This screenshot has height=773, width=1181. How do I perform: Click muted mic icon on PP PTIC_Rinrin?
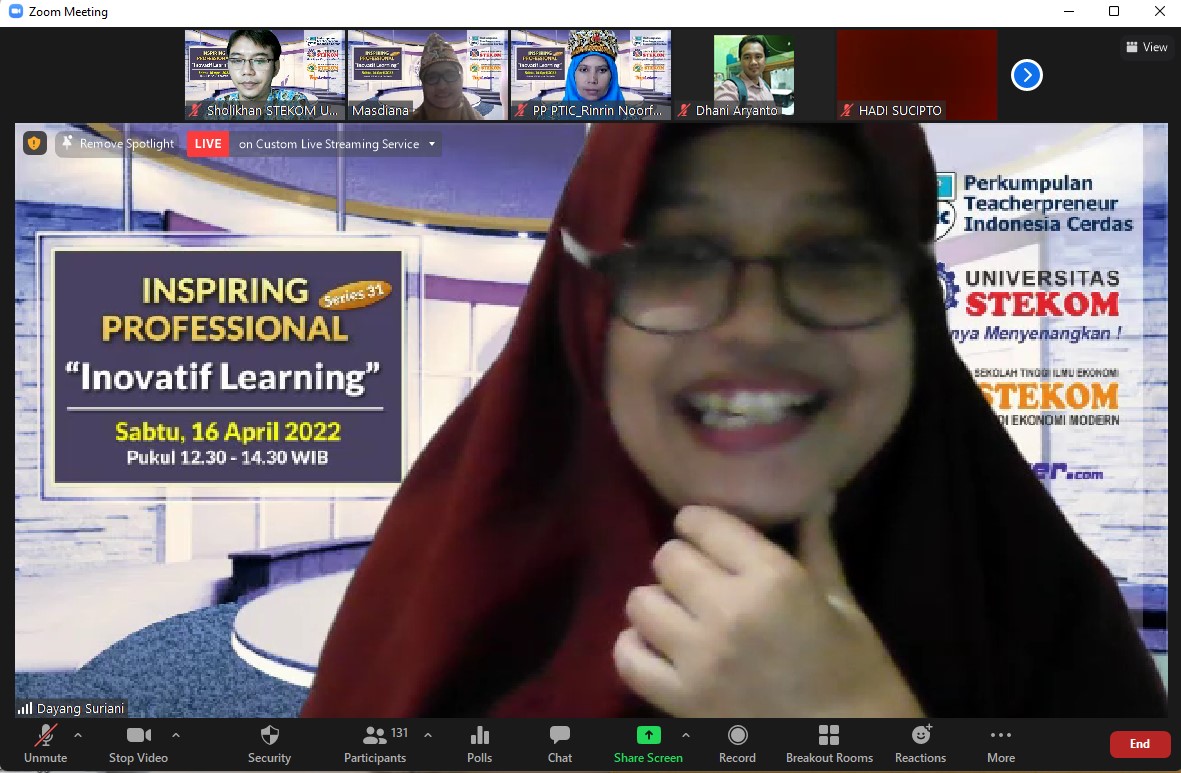pyautogui.click(x=520, y=110)
